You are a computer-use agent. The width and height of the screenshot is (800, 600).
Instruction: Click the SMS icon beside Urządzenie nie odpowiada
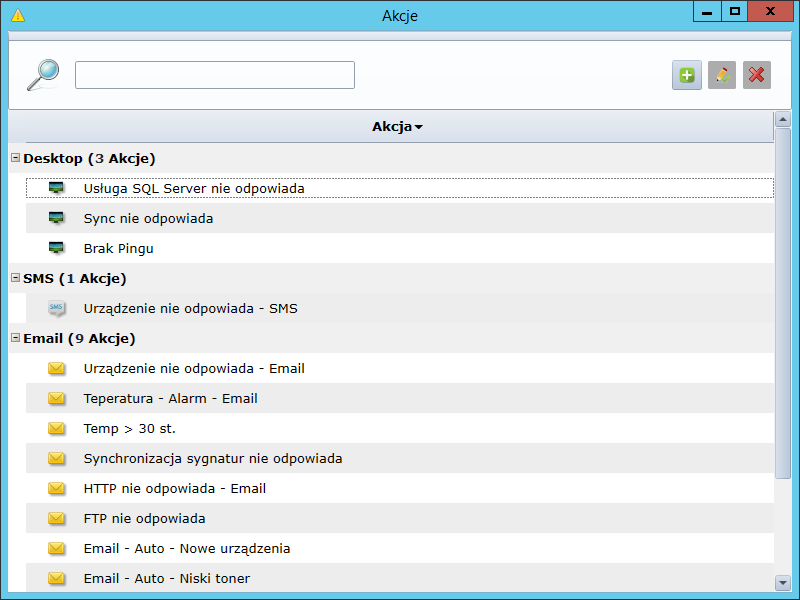click(x=56, y=308)
